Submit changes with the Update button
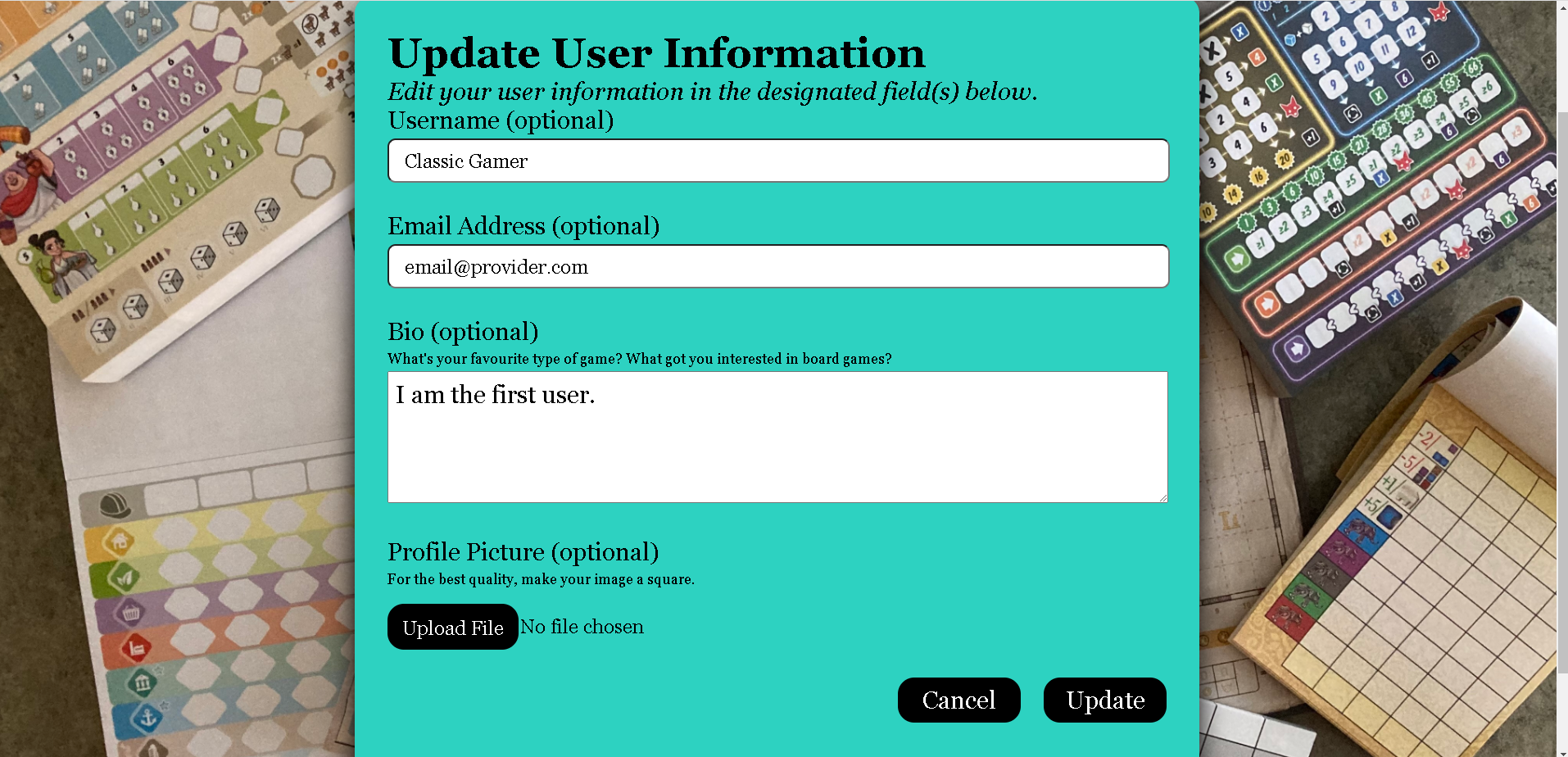 tap(1105, 700)
